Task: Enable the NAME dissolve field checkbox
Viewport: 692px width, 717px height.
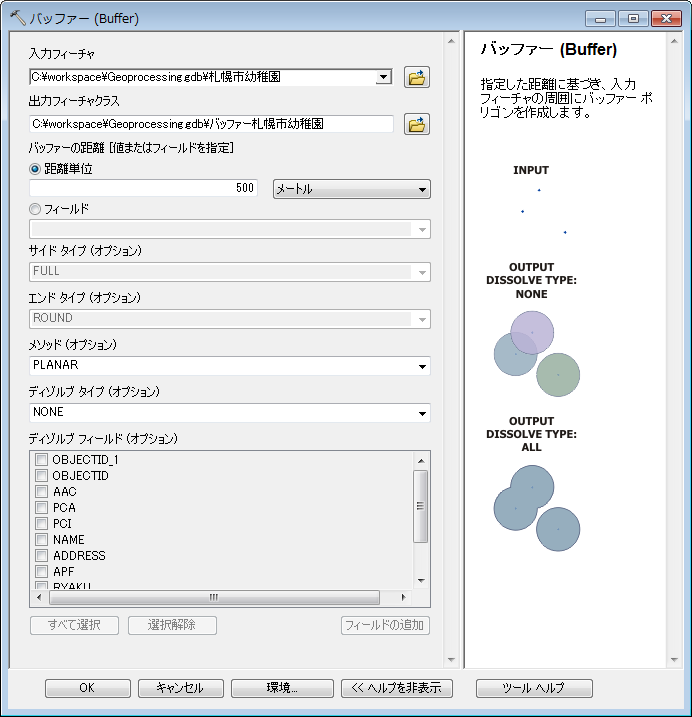Action: 42,540
